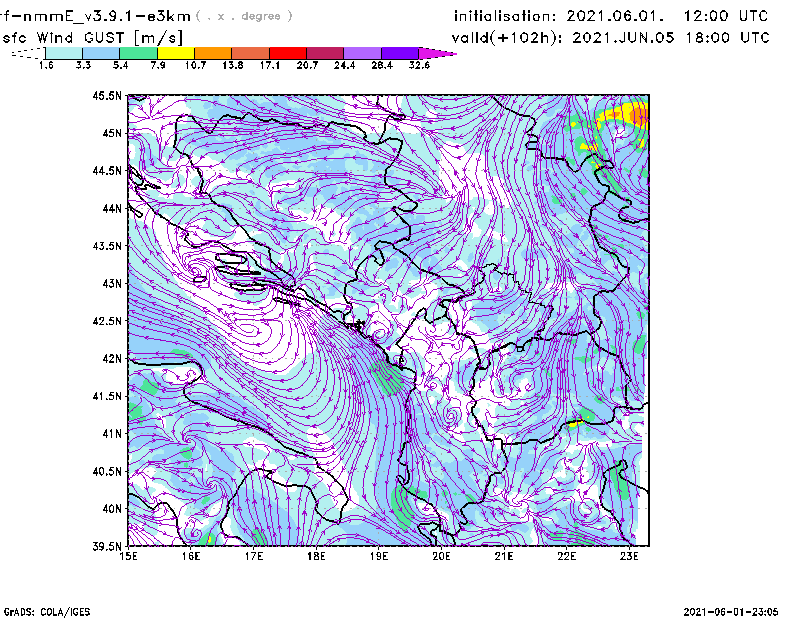Click the initialisation time "12:00 UTC"
The height and width of the screenshot is (618, 800).
pos(726,16)
